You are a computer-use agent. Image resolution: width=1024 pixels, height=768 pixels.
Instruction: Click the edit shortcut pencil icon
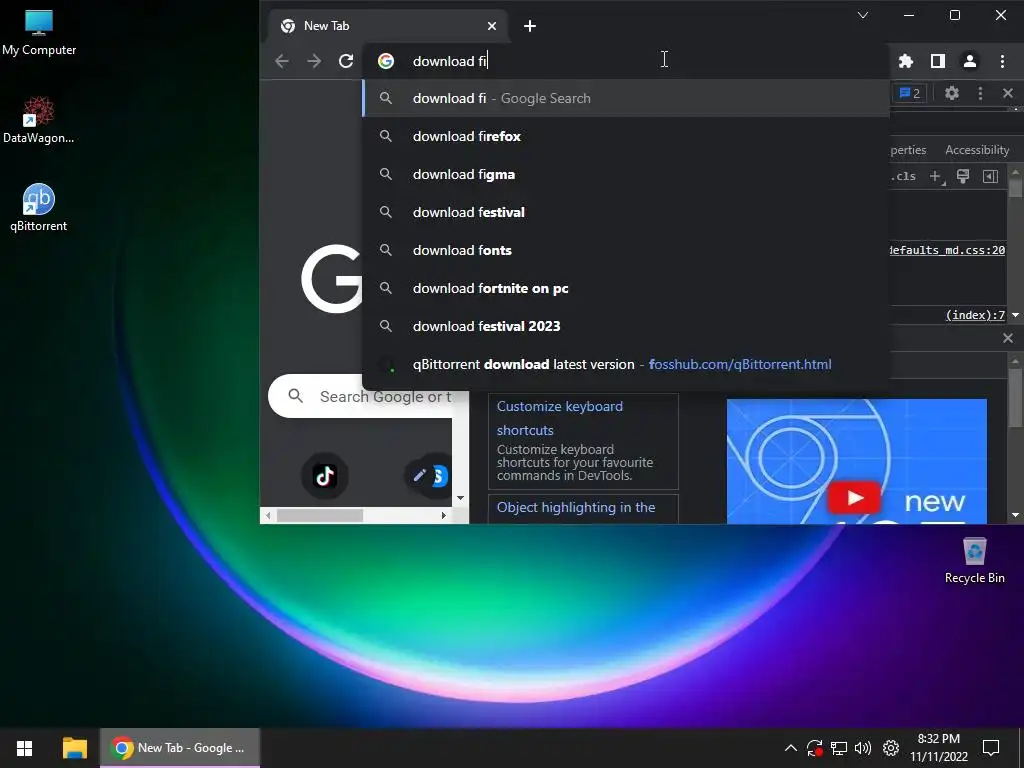(419, 475)
